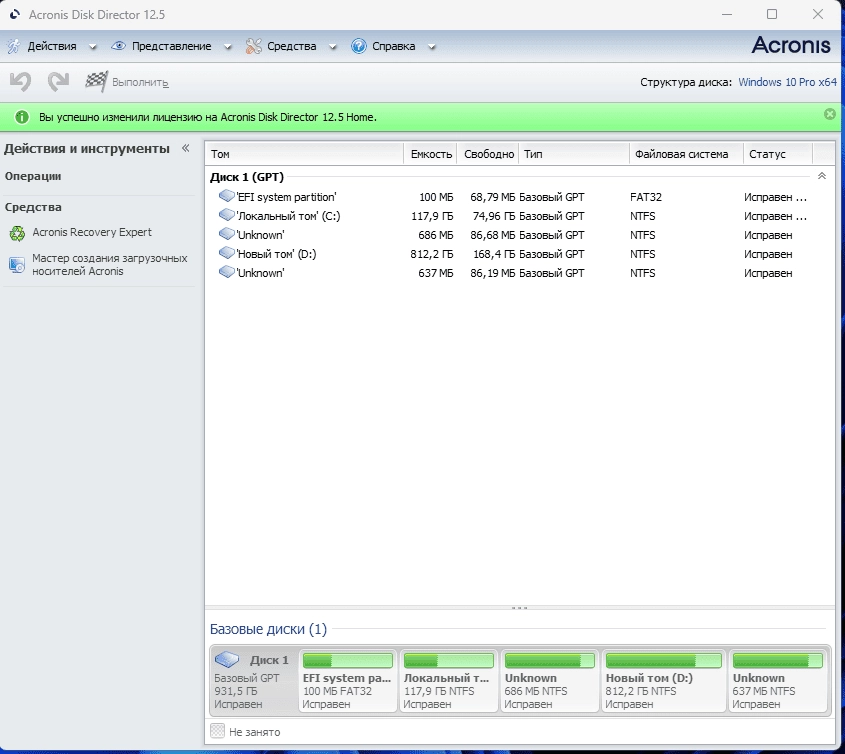Click the checkered flag Execute icon
Screen dimensions: 845x754
point(96,81)
